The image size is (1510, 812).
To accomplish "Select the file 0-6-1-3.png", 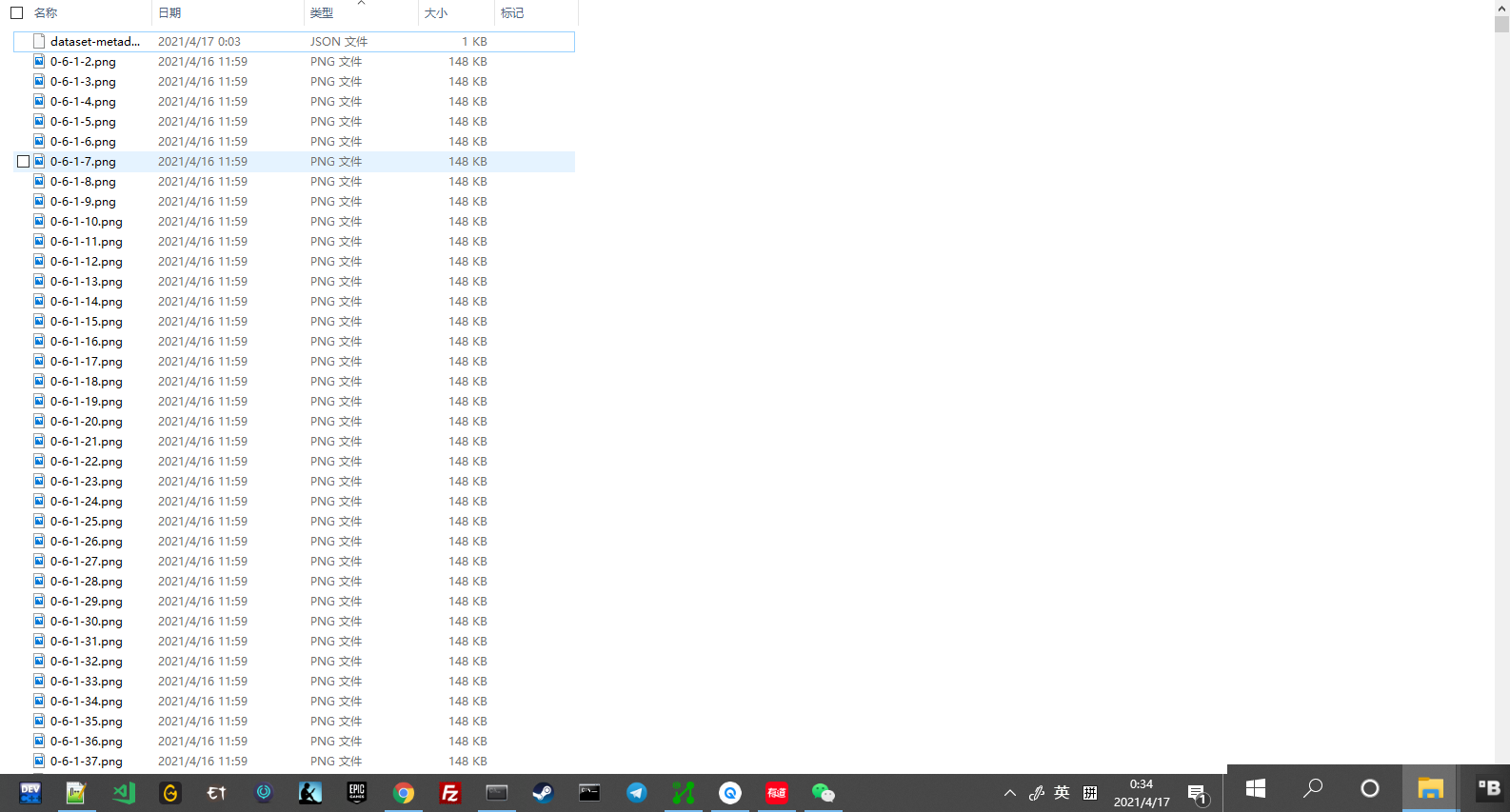I will 83,81.
